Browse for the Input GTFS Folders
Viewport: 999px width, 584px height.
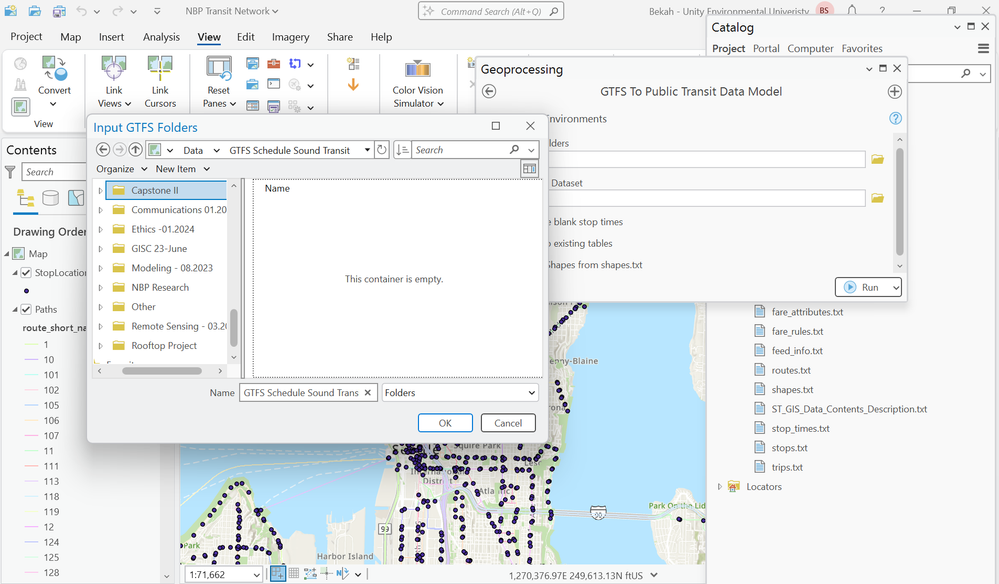(x=877, y=159)
